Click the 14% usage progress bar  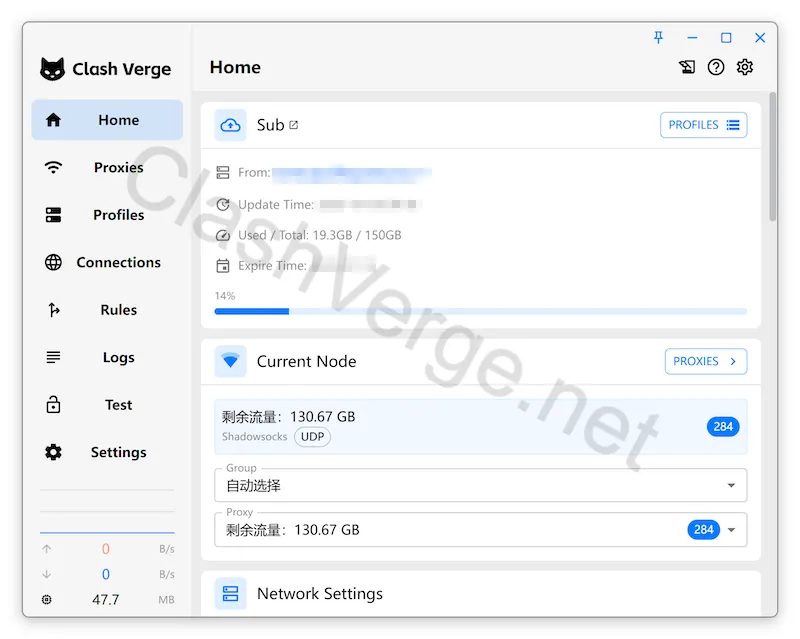point(481,311)
